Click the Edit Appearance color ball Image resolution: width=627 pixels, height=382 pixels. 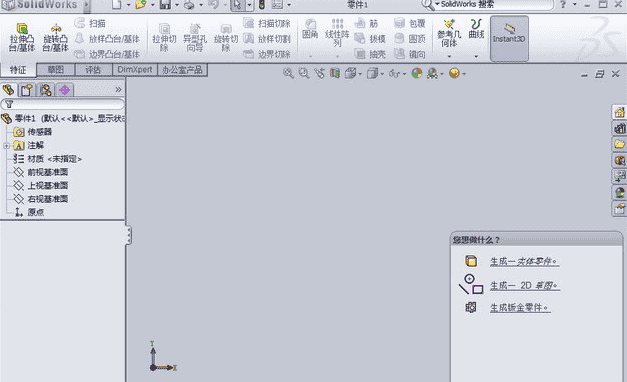pos(417,73)
